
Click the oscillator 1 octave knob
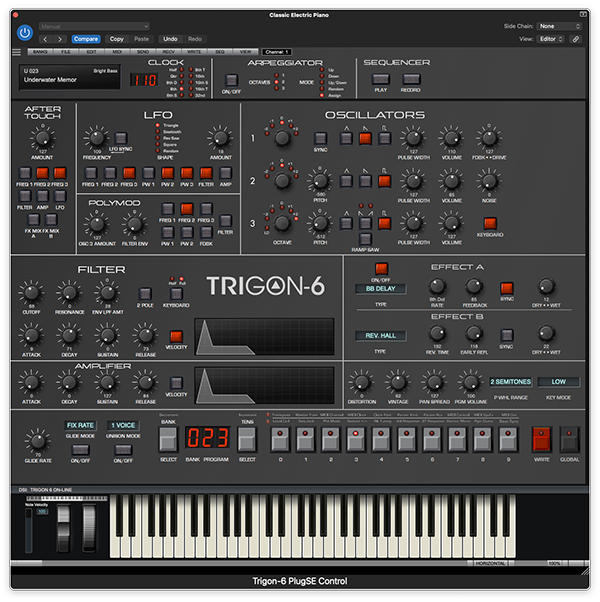282,138
